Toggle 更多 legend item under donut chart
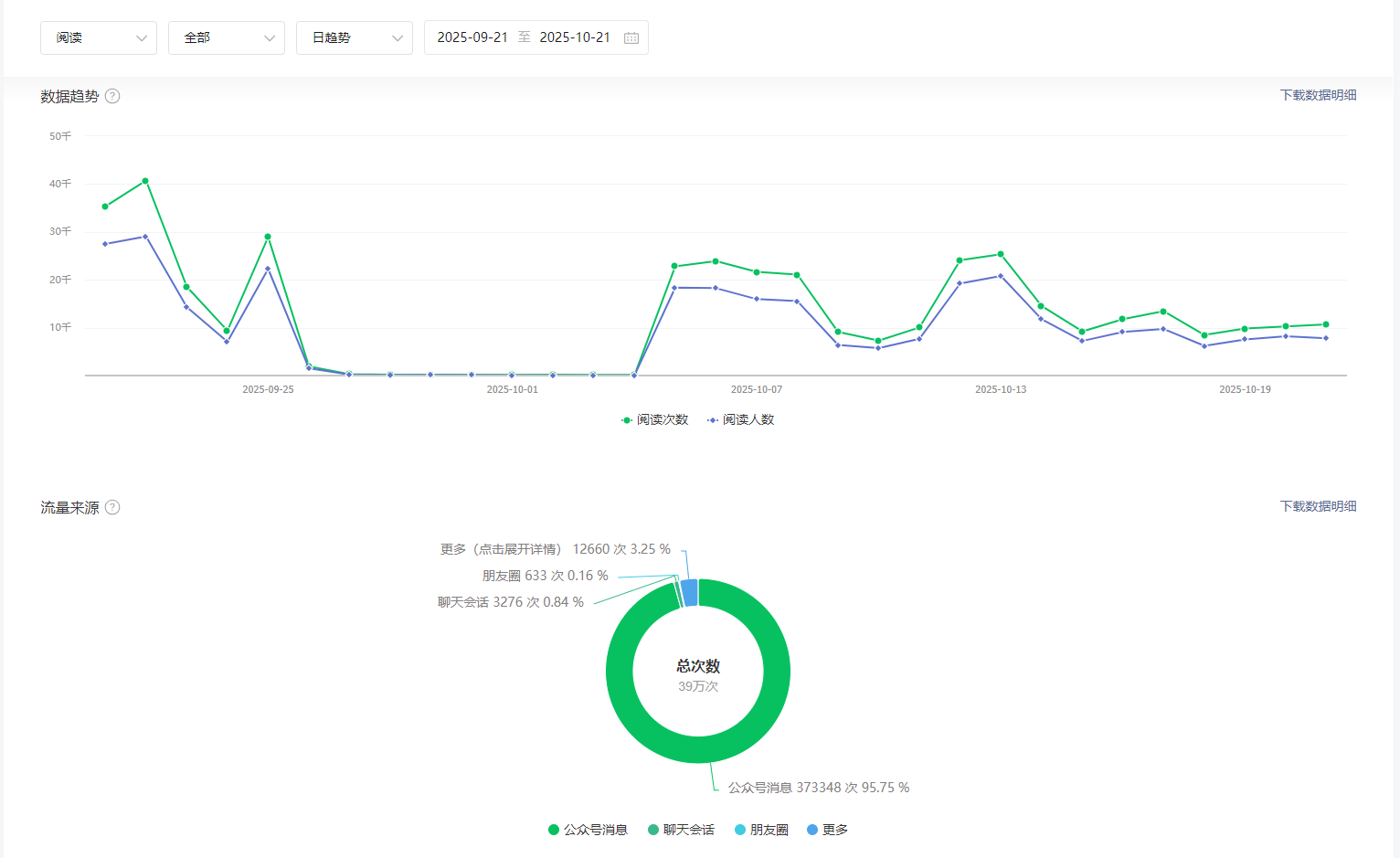The width and height of the screenshot is (1400, 858). pyautogui.click(x=827, y=830)
